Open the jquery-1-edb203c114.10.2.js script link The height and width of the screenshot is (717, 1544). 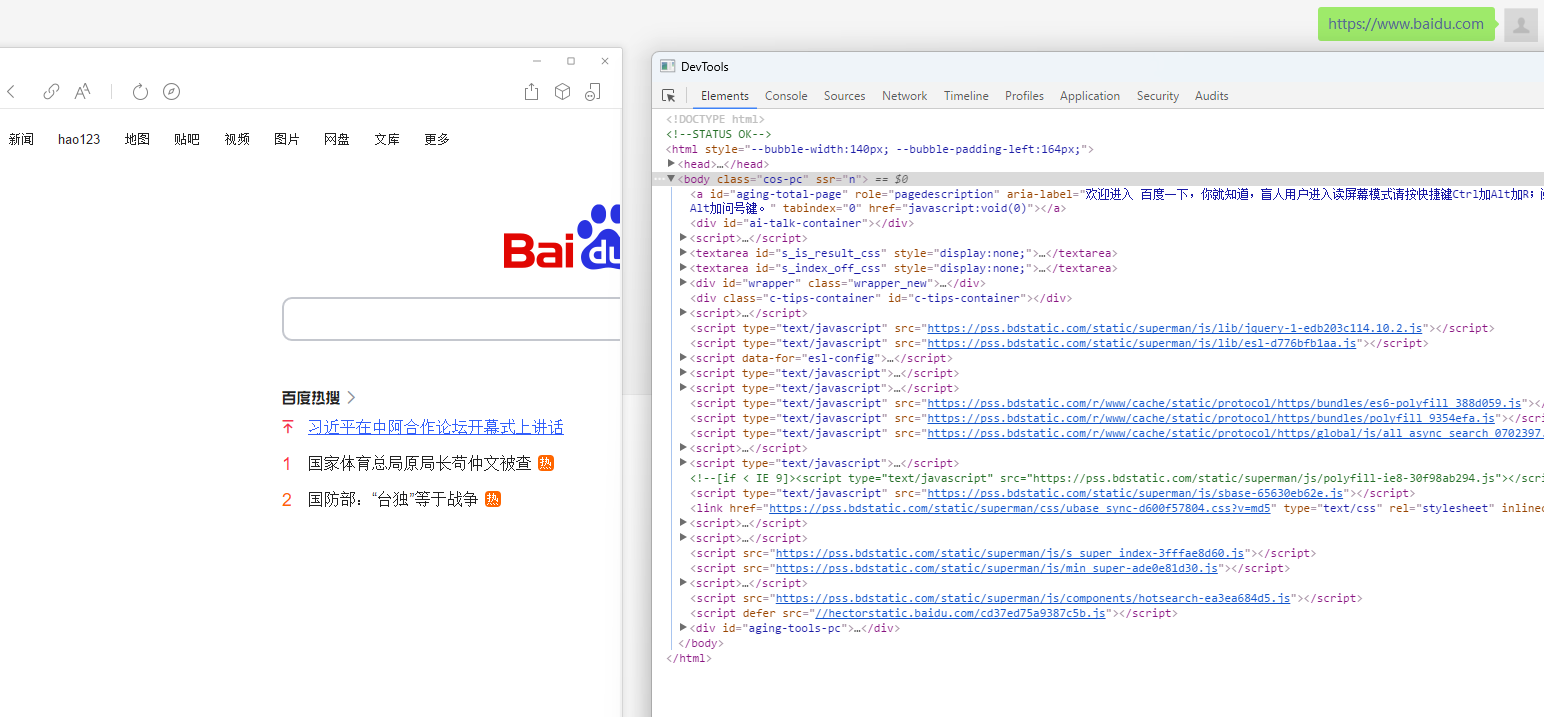[1174, 328]
